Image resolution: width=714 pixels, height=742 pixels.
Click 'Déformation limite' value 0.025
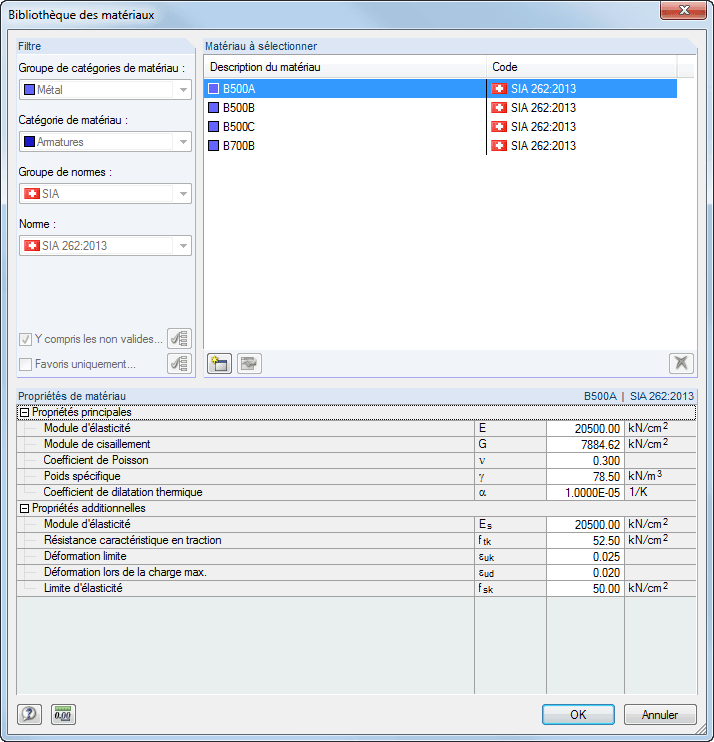tap(585, 556)
